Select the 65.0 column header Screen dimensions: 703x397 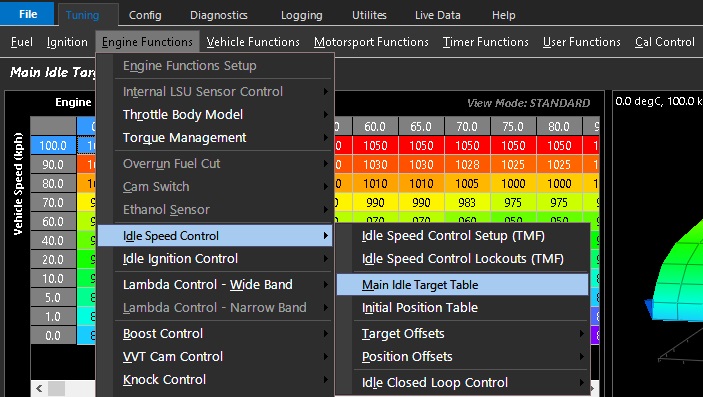(x=421, y=127)
